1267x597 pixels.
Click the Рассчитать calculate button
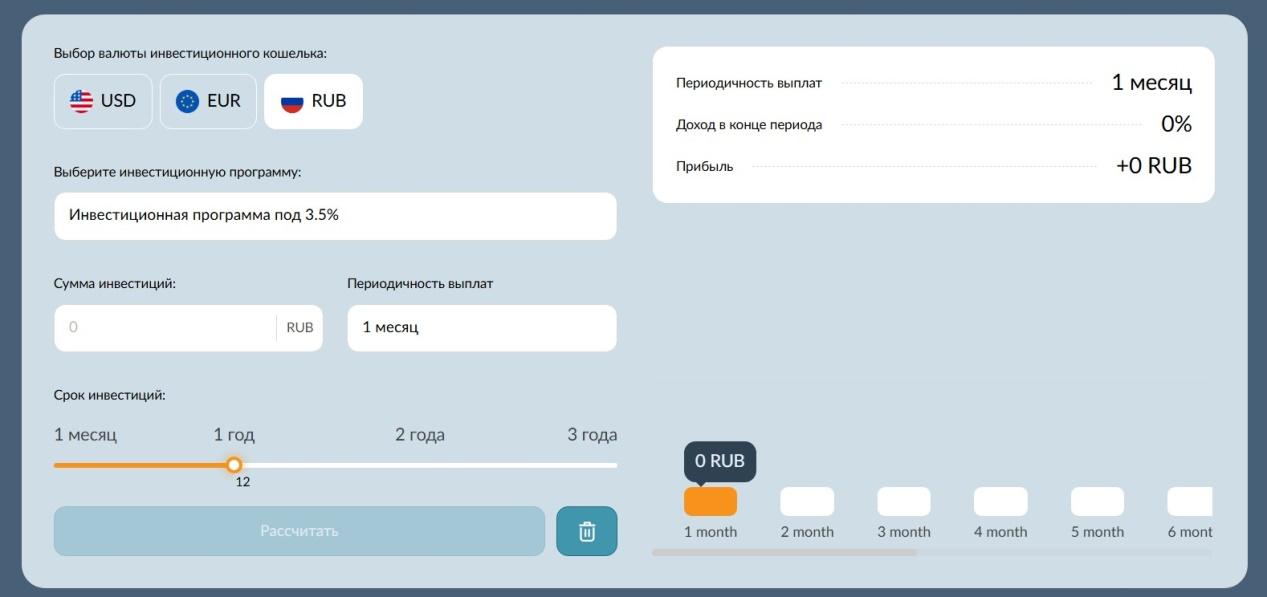(x=299, y=531)
